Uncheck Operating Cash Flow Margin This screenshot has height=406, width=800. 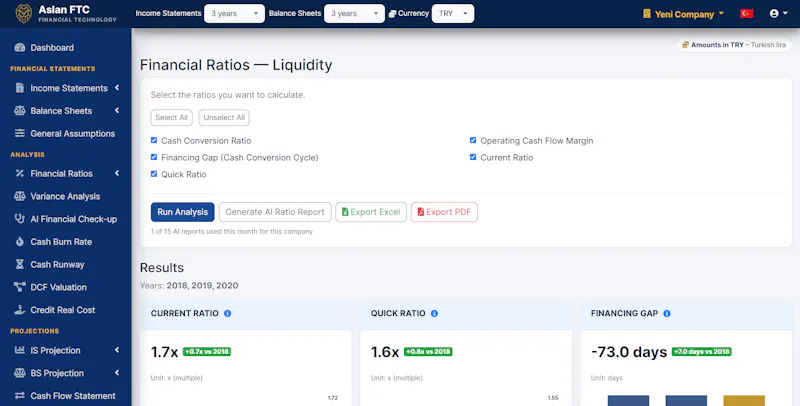click(473, 140)
